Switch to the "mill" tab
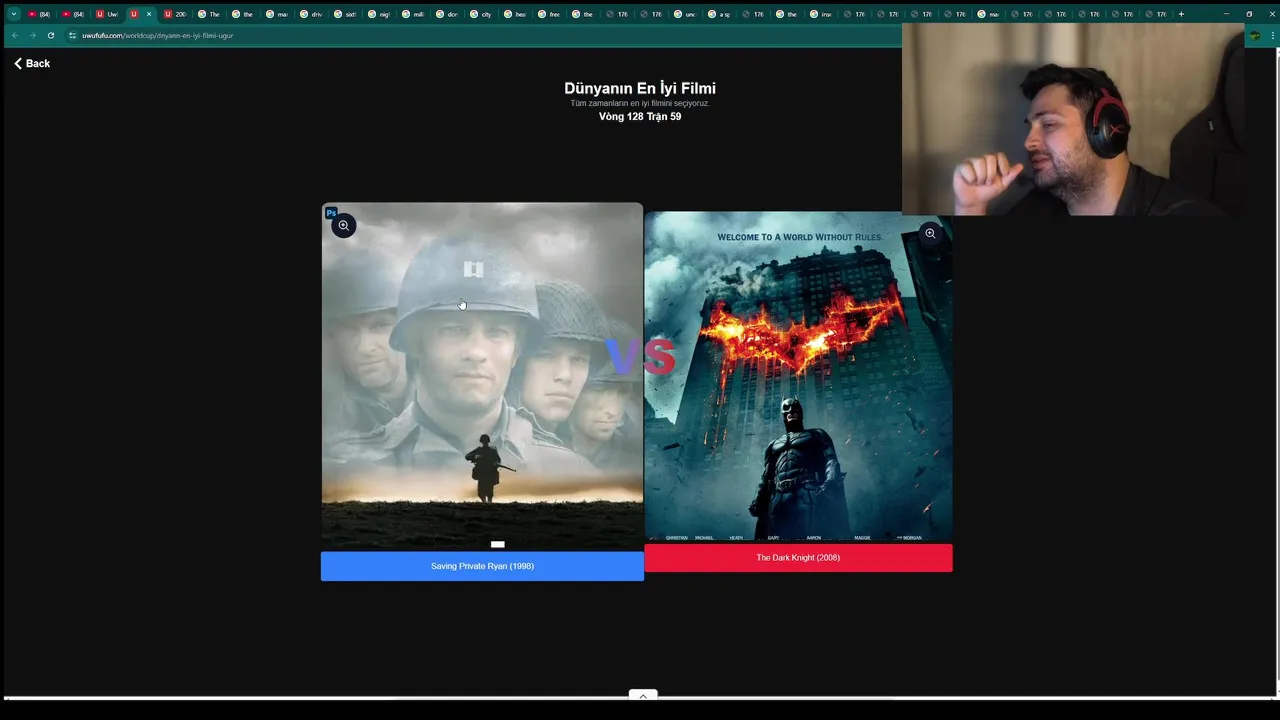1280x720 pixels. [412, 14]
